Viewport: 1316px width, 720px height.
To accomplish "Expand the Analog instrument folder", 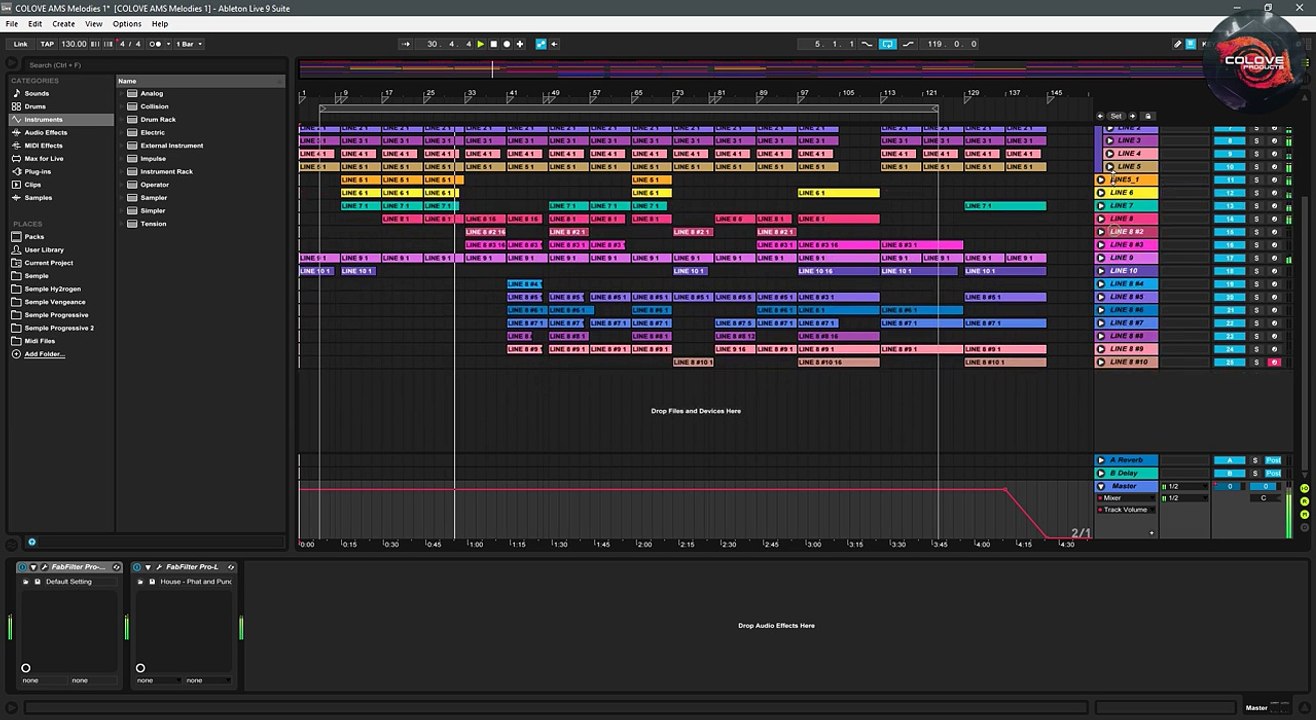I will click(x=122, y=94).
